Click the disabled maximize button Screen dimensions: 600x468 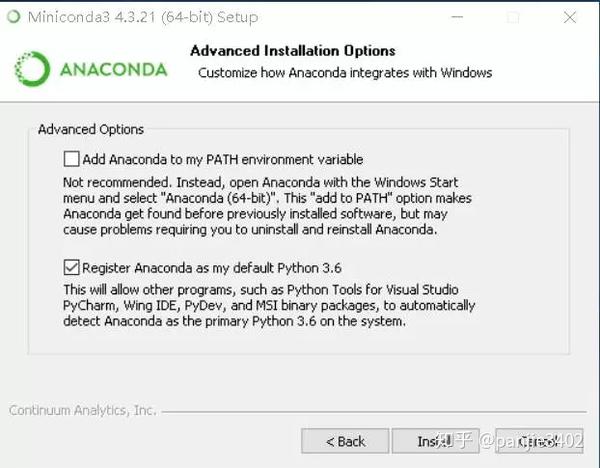click(513, 17)
